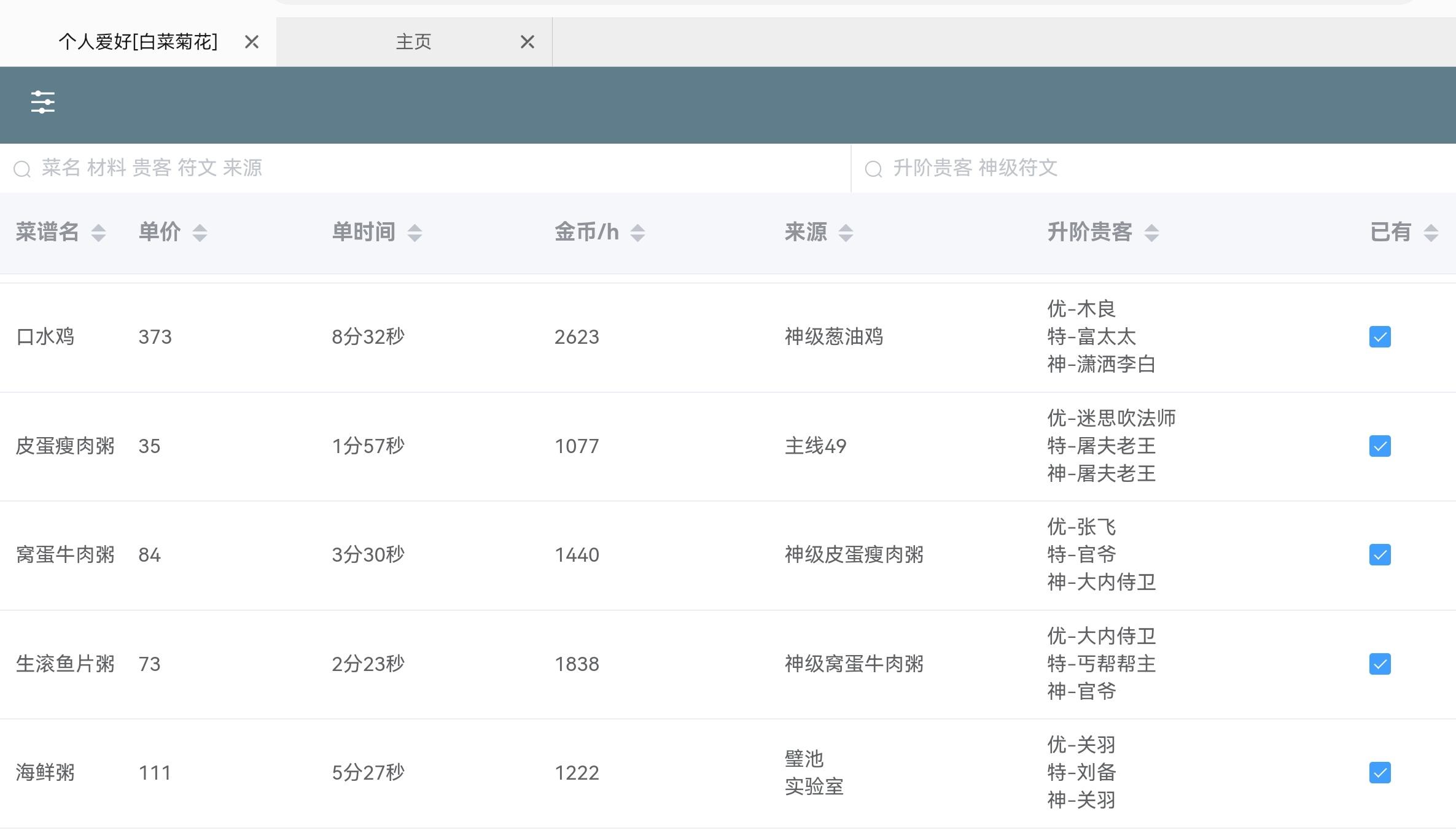Click the 已有 column header

click(1391, 232)
